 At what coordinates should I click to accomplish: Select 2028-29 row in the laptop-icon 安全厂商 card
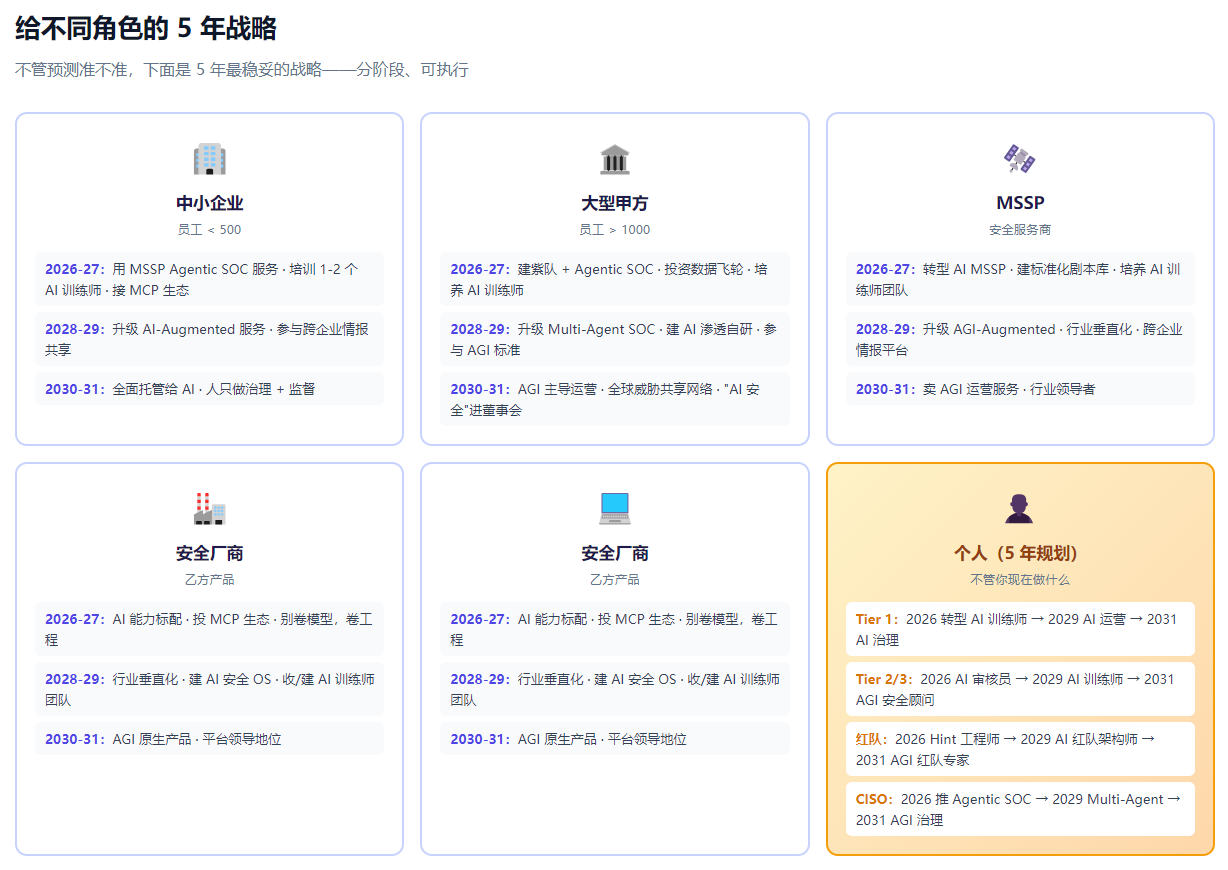click(x=614, y=689)
